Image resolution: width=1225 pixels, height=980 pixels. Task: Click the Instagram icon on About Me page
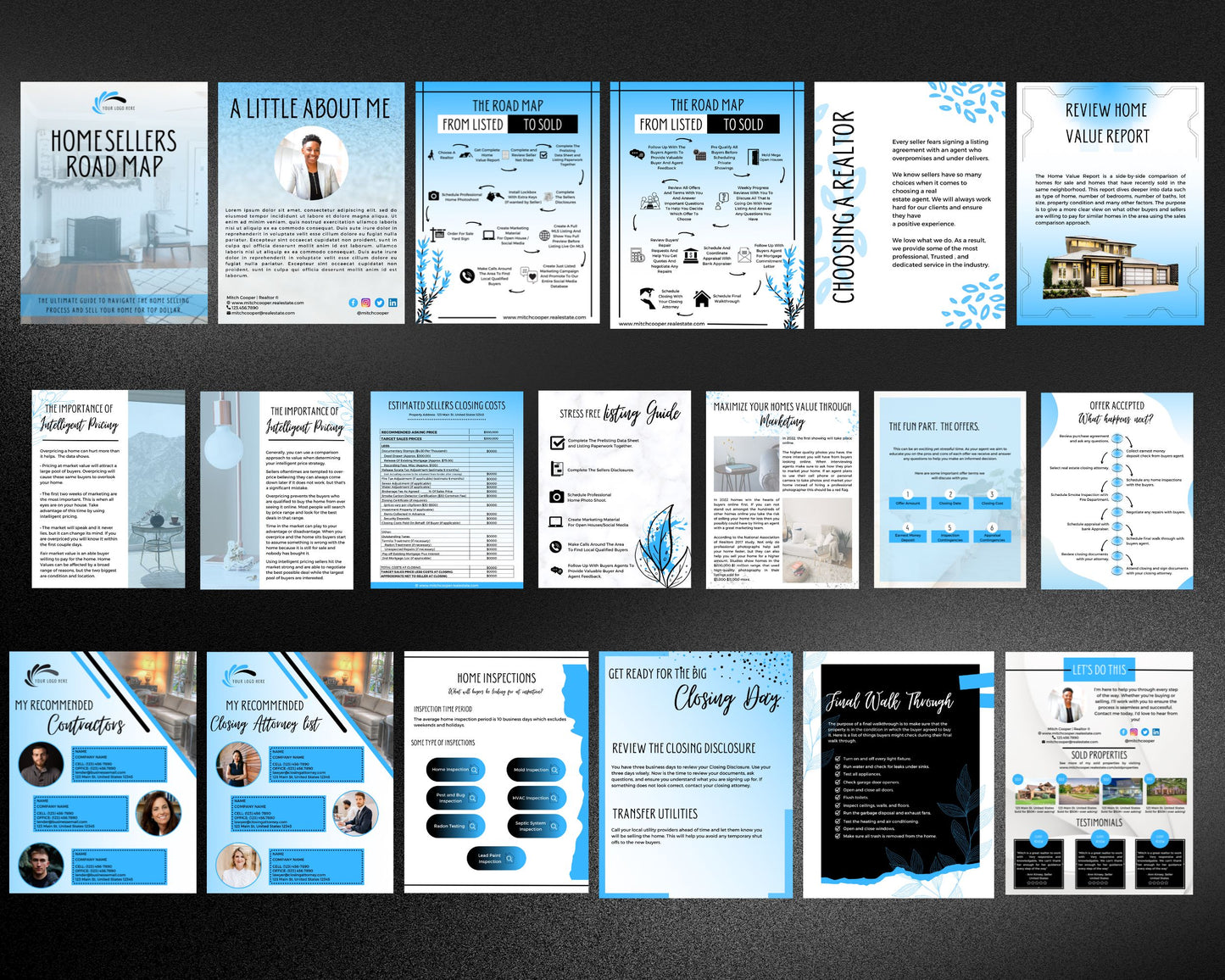pyautogui.click(x=366, y=303)
